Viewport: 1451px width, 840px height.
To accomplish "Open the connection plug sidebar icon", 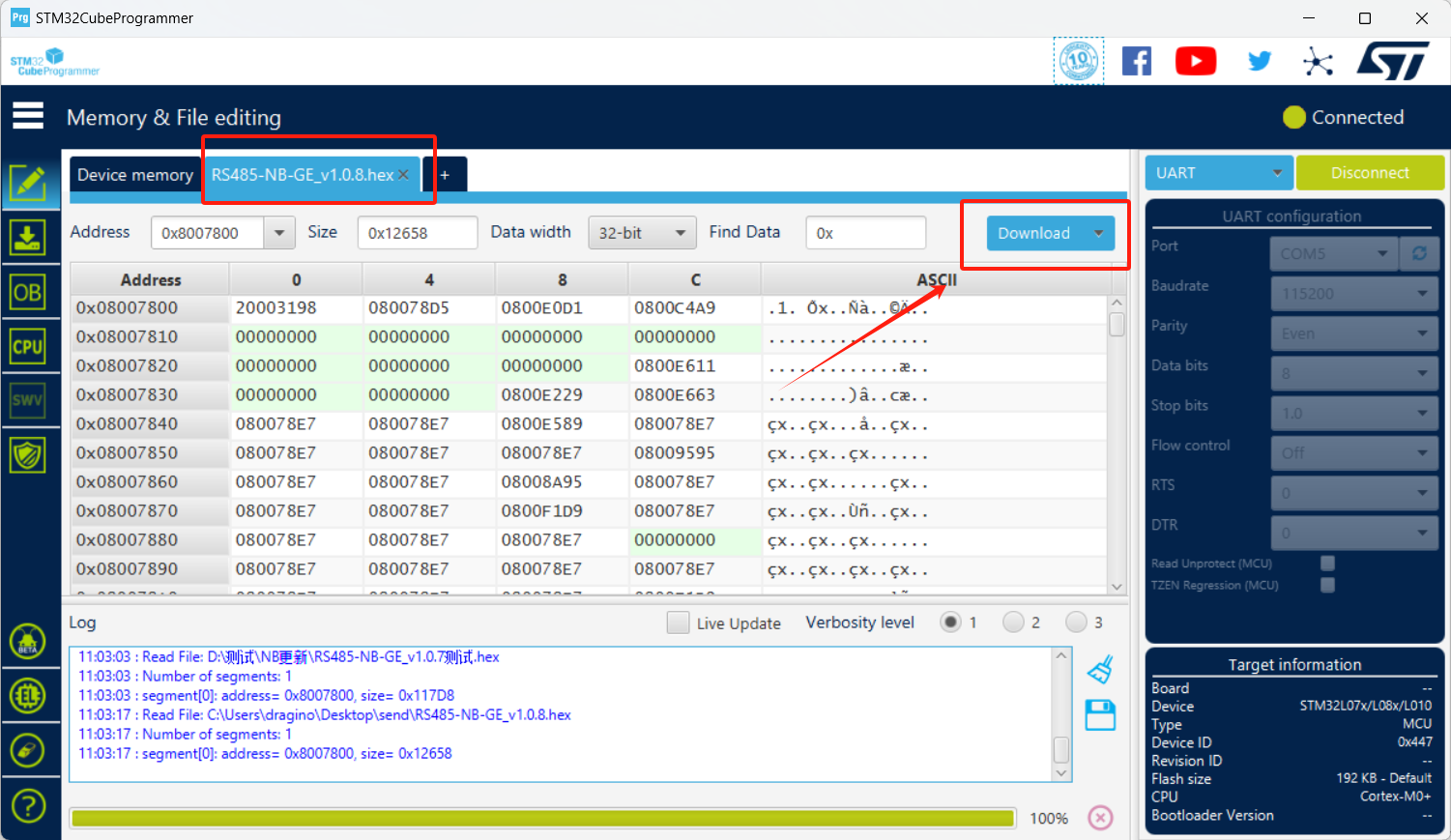I will [28, 750].
